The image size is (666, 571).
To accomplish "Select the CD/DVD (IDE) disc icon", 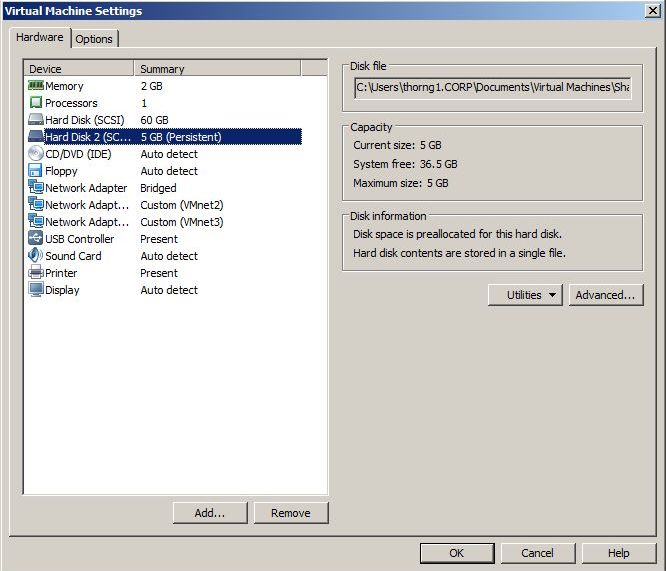I will pos(36,154).
